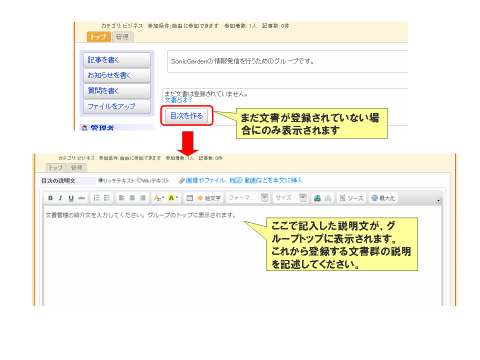
Task: Click the insert link icon
Action: 317,198
